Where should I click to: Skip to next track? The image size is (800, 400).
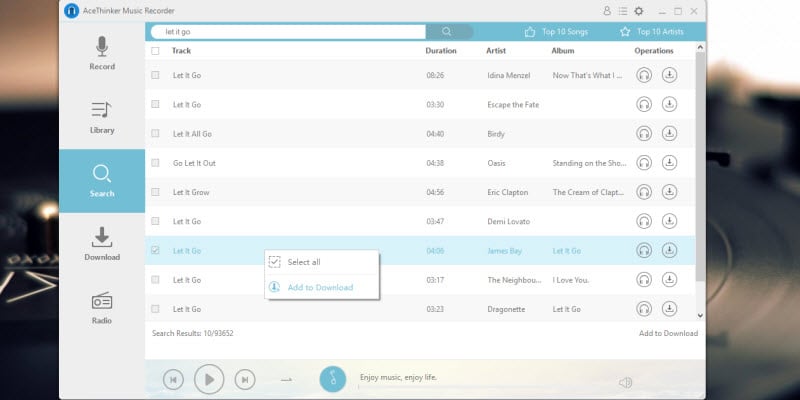(x=245, y=380)
